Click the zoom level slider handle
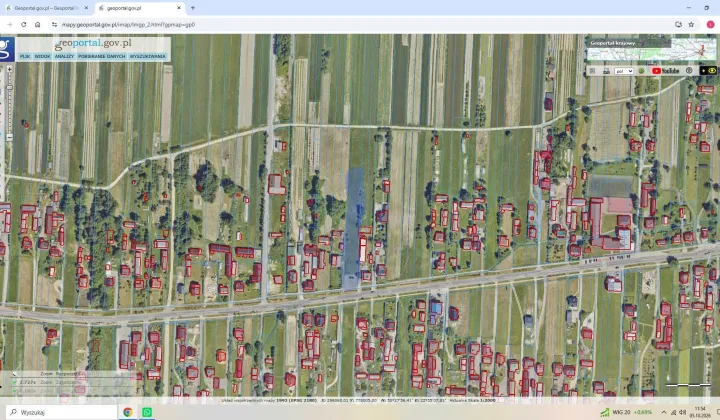 9,87
